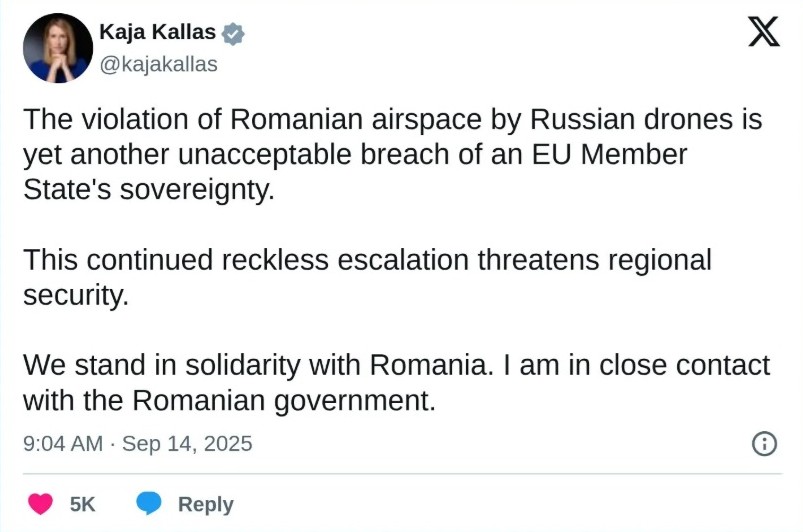Viewport: 803px width, 532px height.
Task: Open the tweet info icon
Action: pos(764,443)
